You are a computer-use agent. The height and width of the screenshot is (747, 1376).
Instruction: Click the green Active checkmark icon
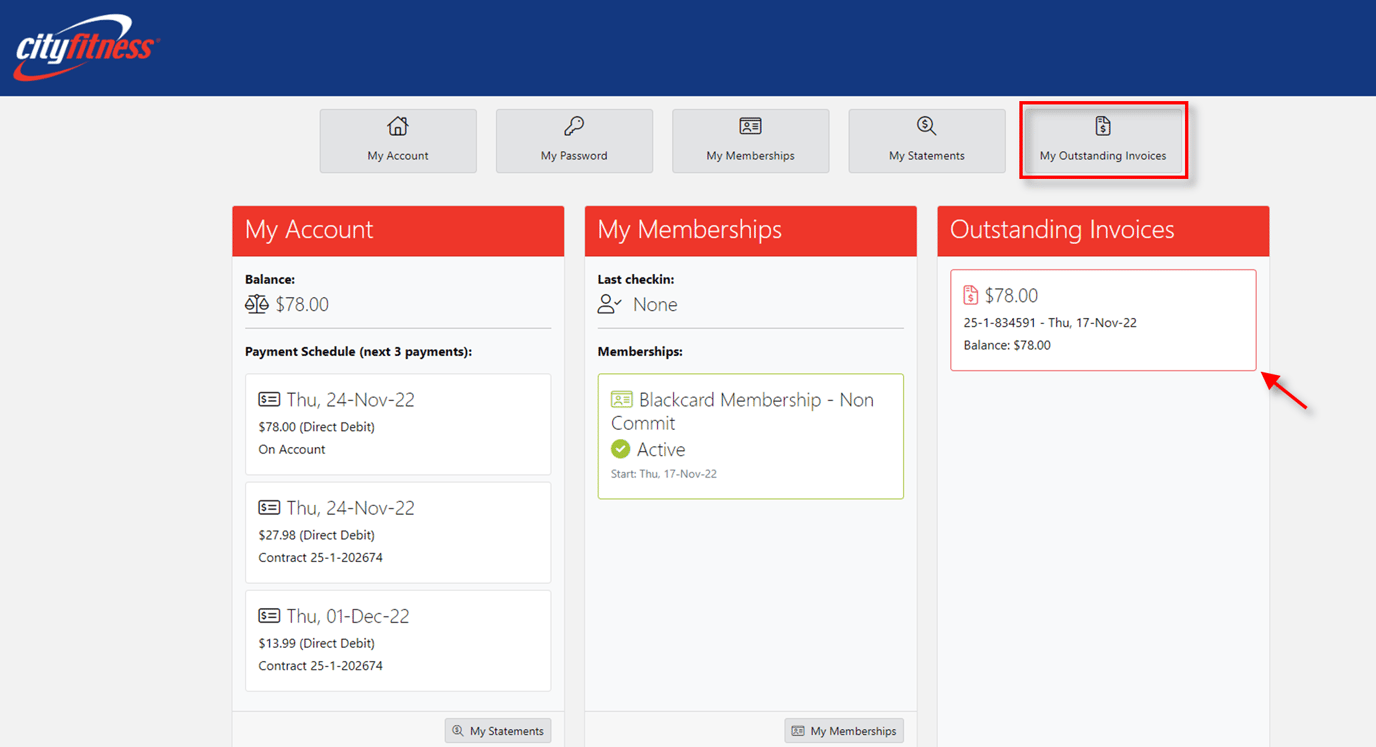coord(621,449)
